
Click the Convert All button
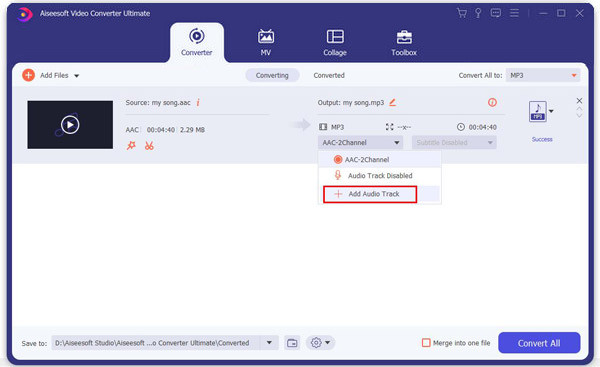click(x=539, y=343)
